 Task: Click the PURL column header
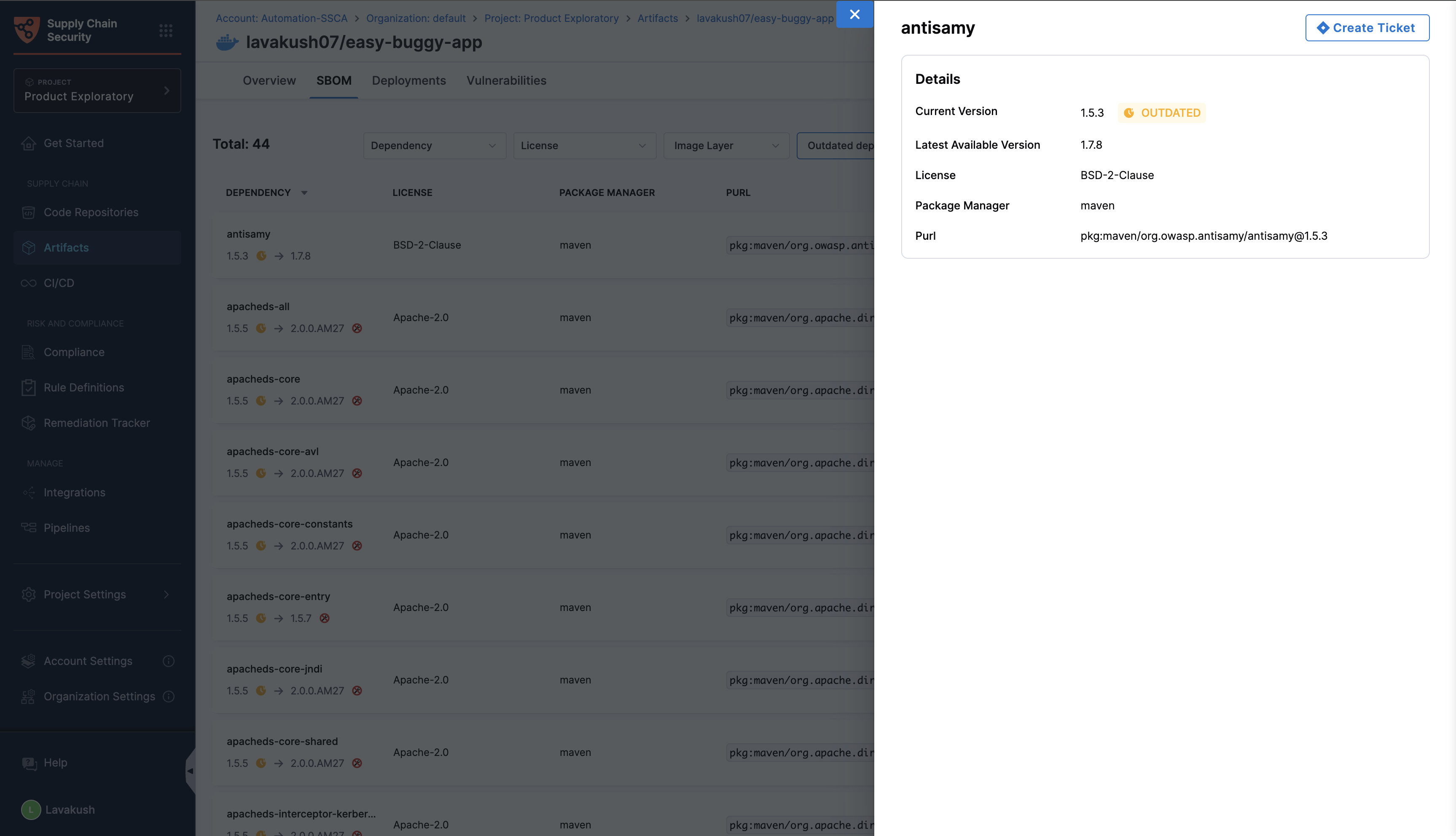tap(738, 193)
